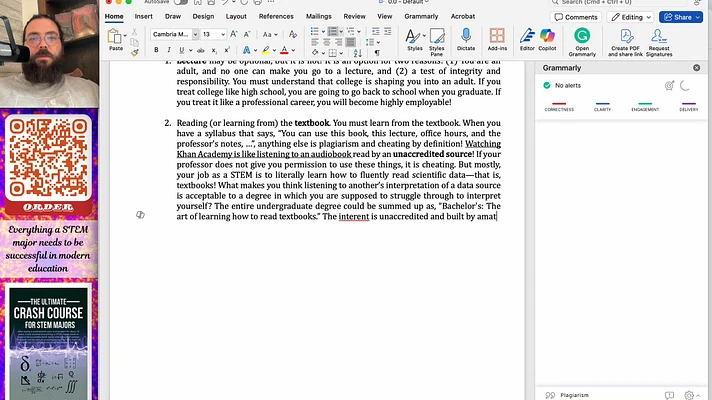The image size is (712, 400).
Task: Switch to the References tab
Action: (276, 16)
